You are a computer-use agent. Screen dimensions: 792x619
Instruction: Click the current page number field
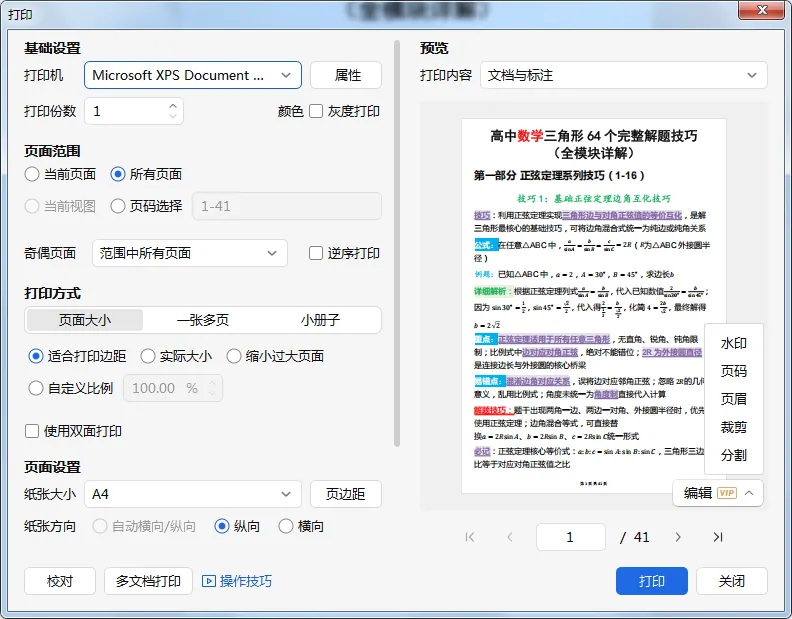coord(571,537)
